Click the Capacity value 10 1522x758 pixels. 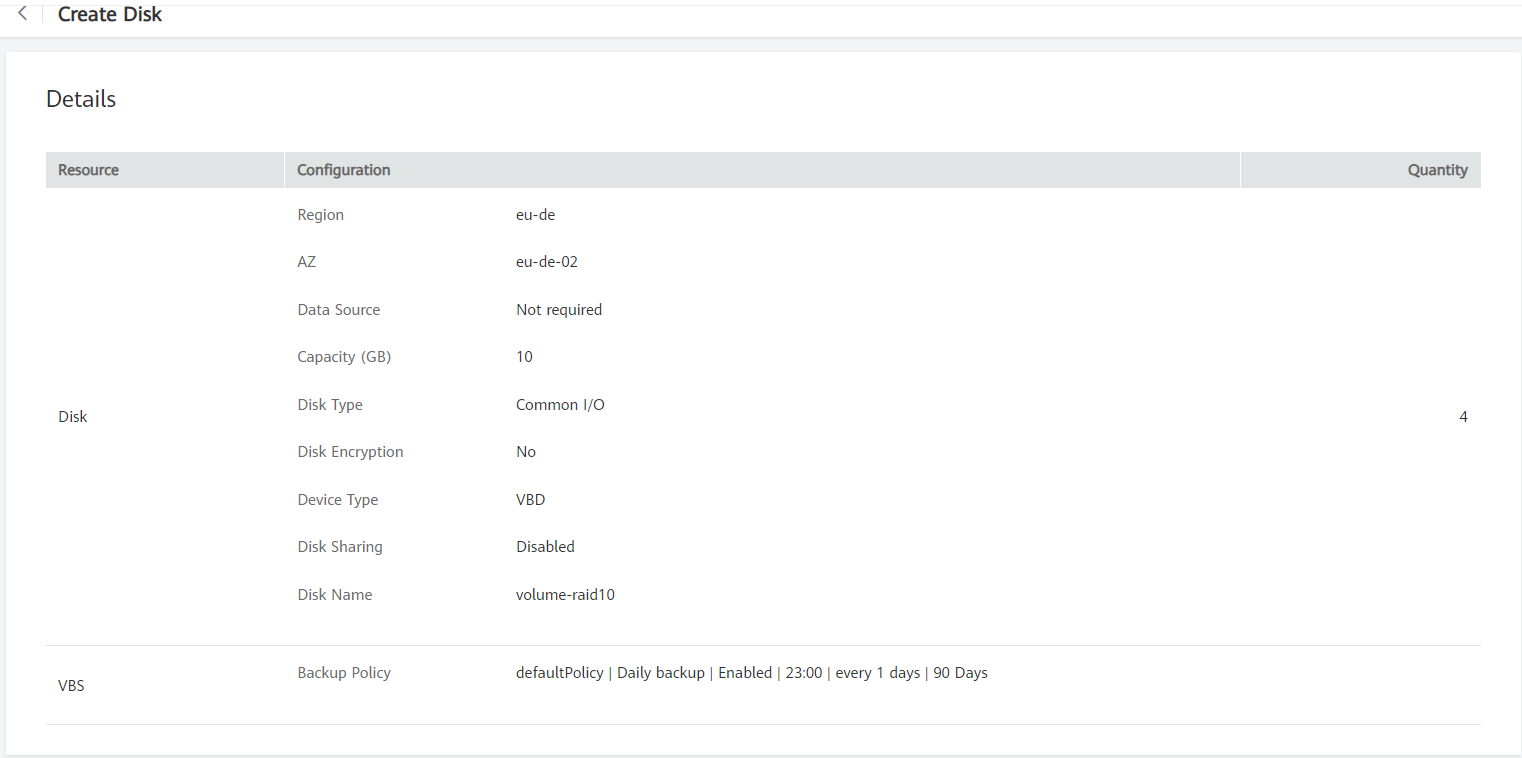(x=524, y=356)
